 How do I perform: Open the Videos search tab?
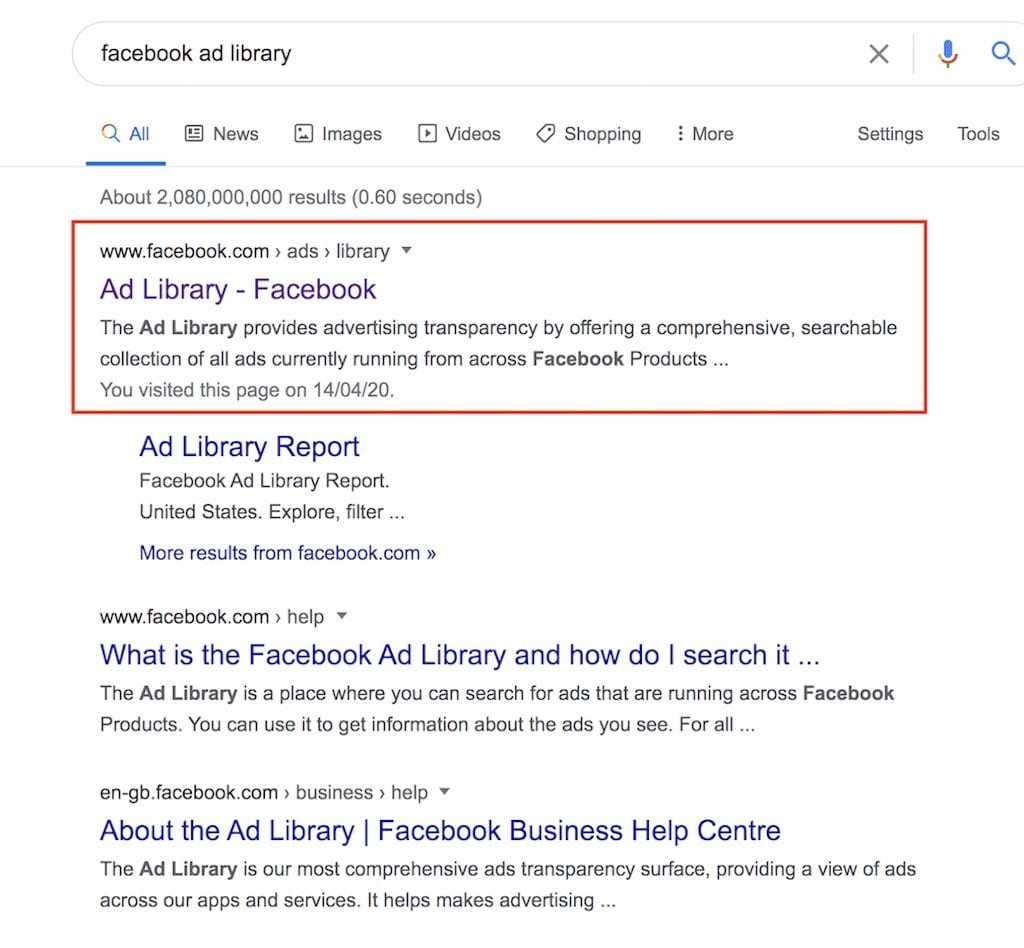coord(458,133)
